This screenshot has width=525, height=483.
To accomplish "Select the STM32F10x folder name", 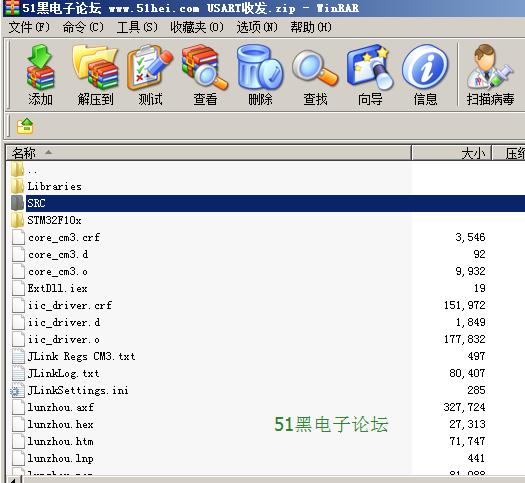I will pyautogui.click(x=54, y=221).
